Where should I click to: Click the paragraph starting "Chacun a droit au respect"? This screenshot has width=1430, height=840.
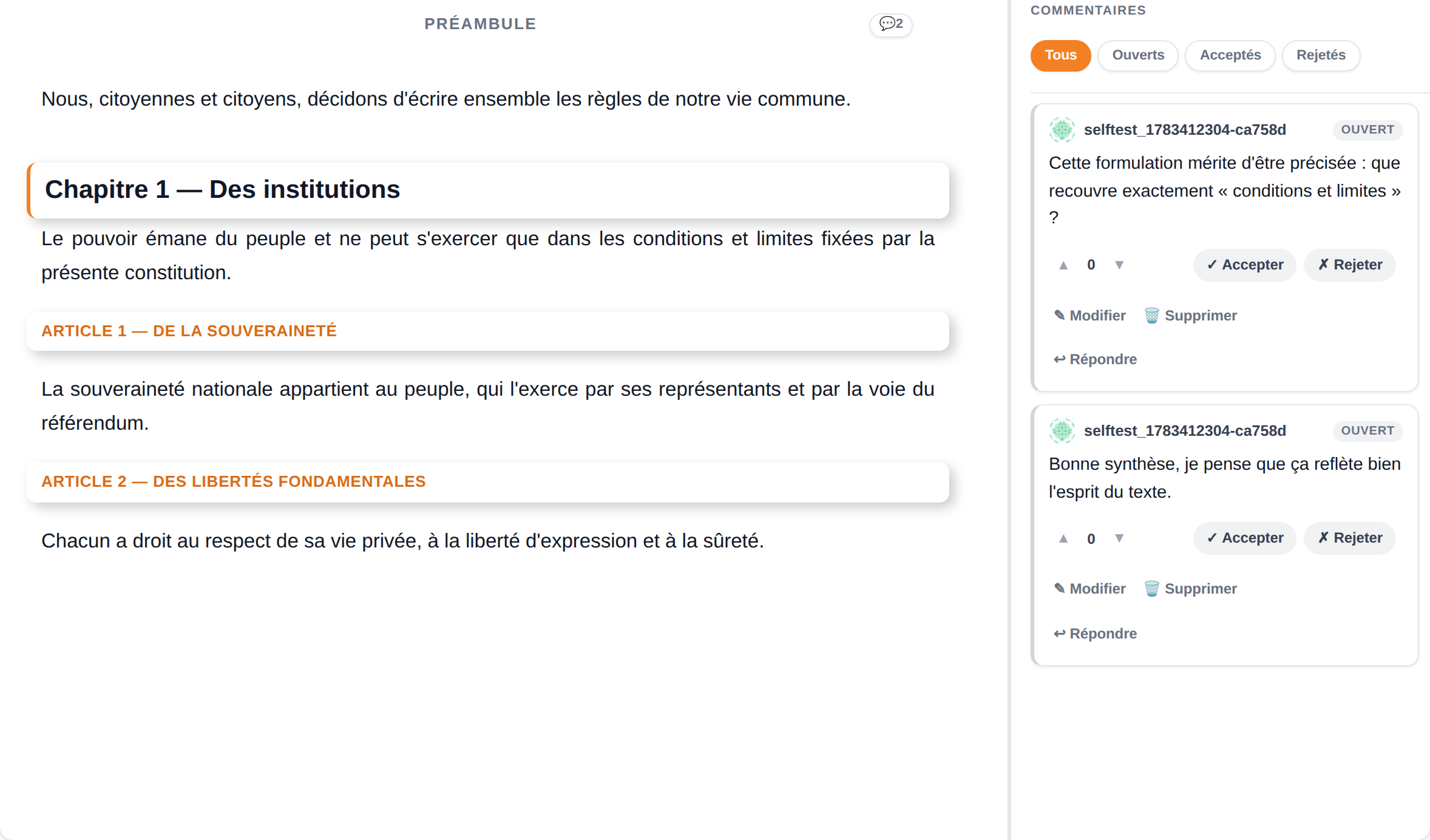point(402,541)
